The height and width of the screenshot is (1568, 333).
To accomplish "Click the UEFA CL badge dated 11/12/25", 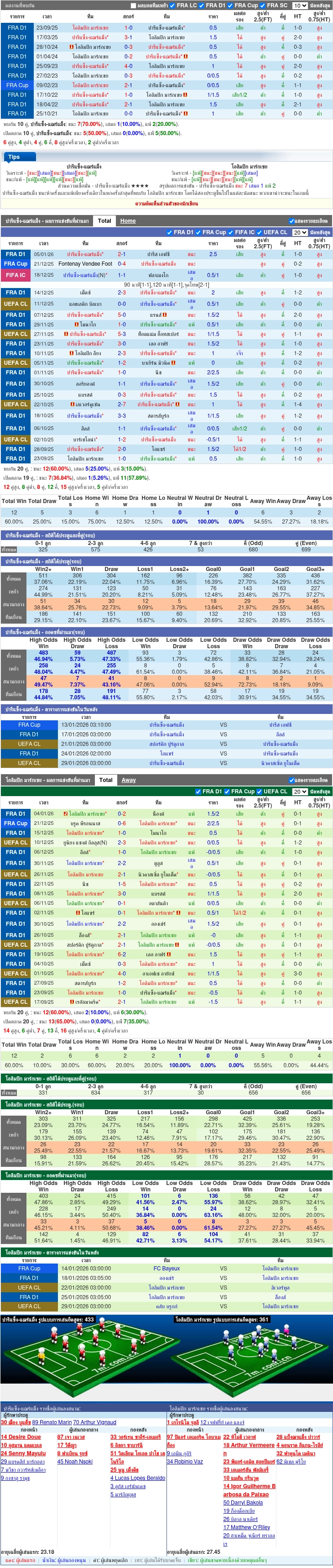I will coord(16,304).
